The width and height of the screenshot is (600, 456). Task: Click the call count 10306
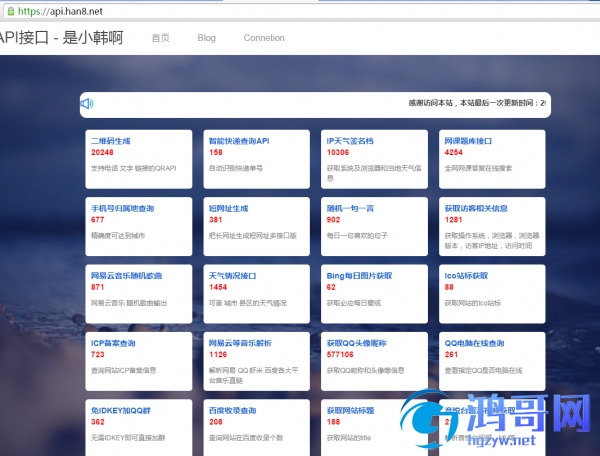(x=338, y=152)
